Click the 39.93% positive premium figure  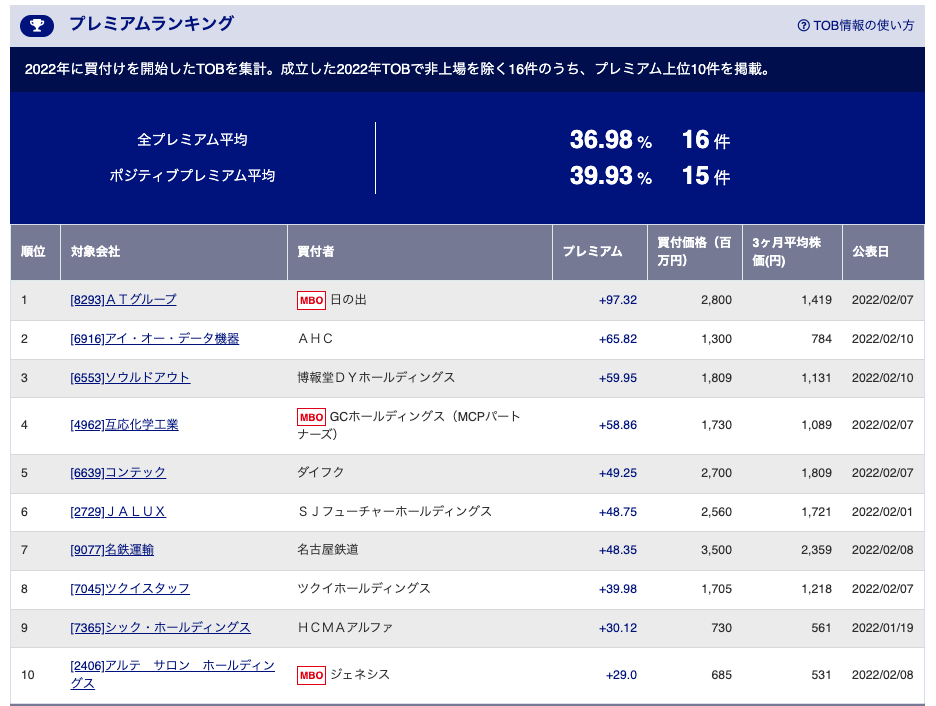click(611, 176)
